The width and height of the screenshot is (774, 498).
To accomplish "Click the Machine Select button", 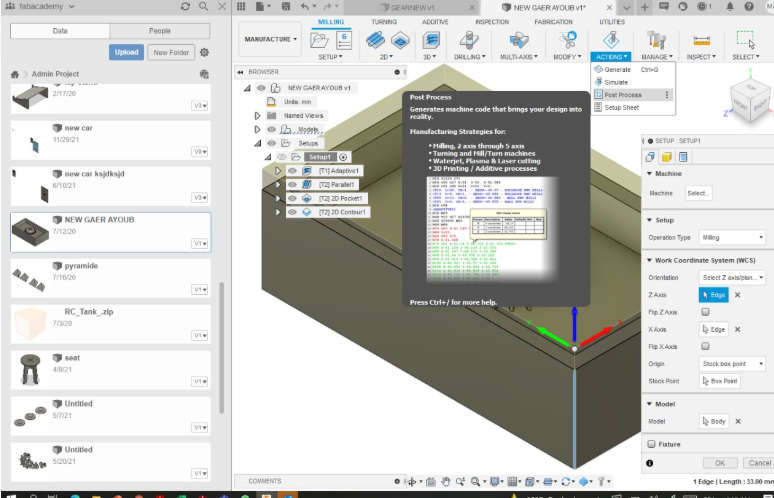I will coord(698,193).
